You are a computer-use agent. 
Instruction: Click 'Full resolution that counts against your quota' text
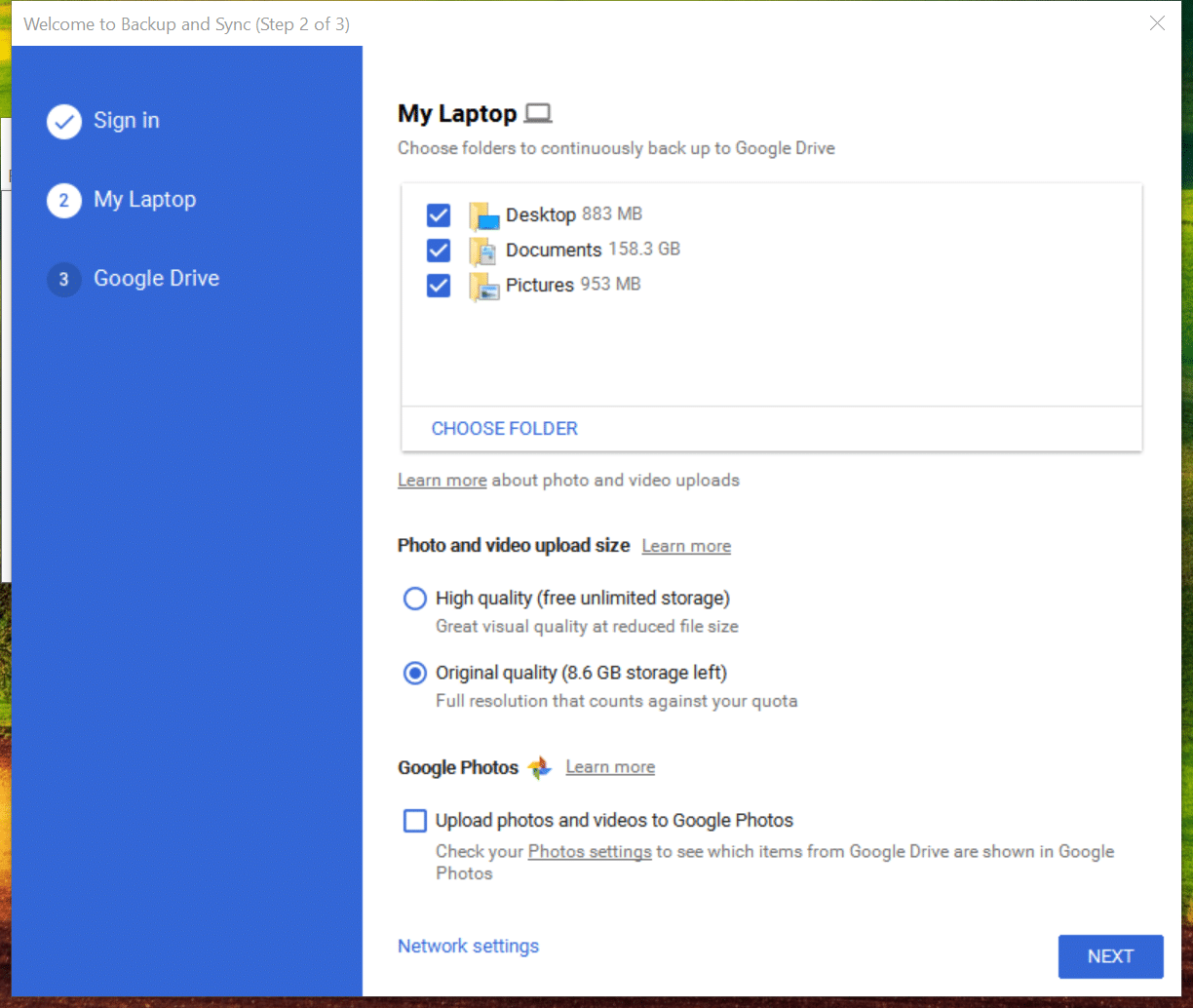click(616, 701)
